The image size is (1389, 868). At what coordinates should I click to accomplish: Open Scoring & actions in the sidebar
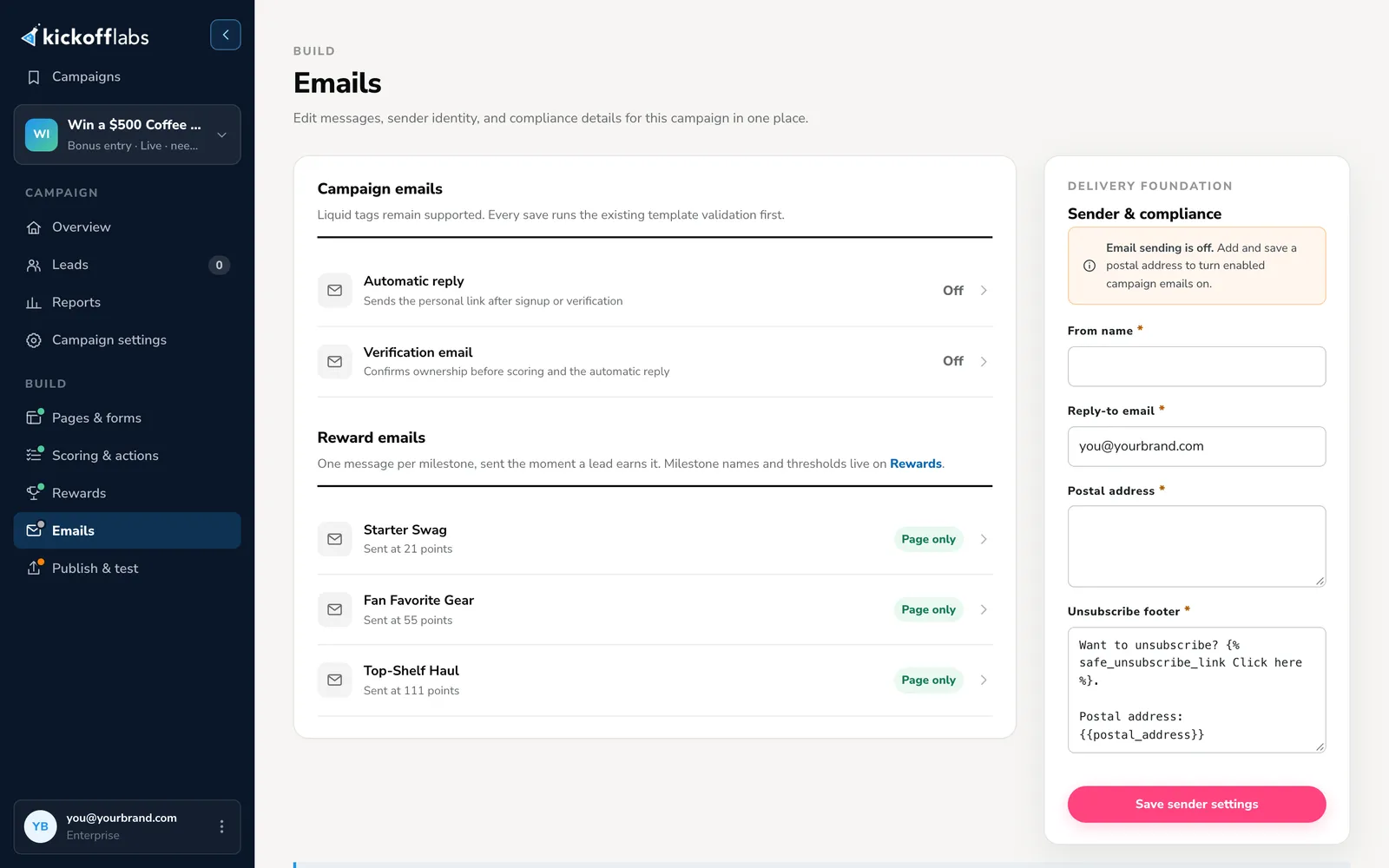click(x=127, y=455)
